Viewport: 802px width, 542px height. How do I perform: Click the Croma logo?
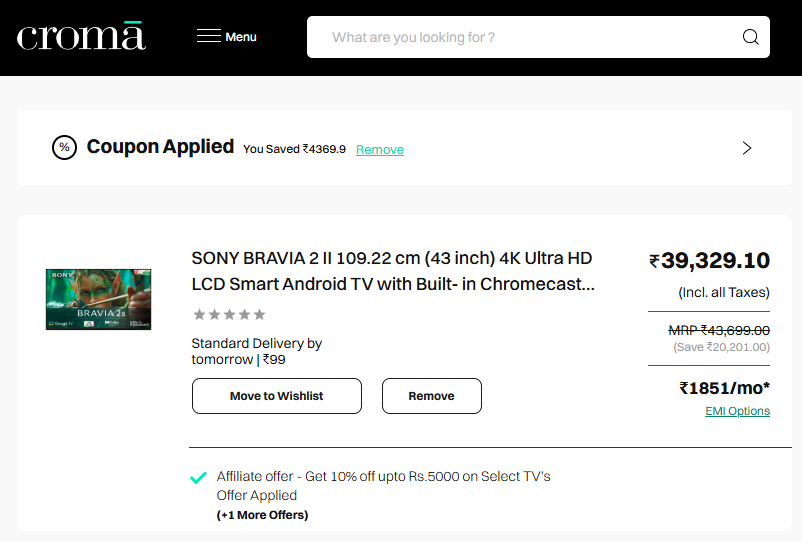(81, 36)
